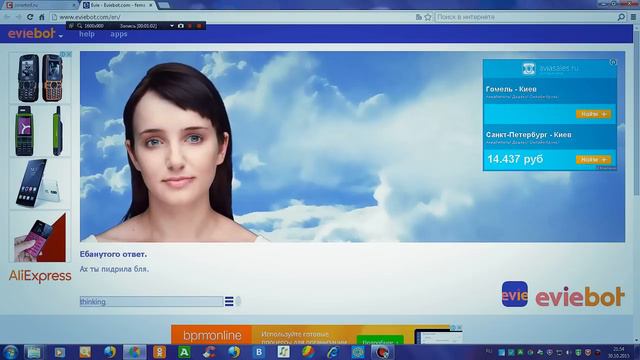This screenshot has width=640, height=360.
Task: Open the file explorer icon on taskbar
Action: click(x=34, y=352)
